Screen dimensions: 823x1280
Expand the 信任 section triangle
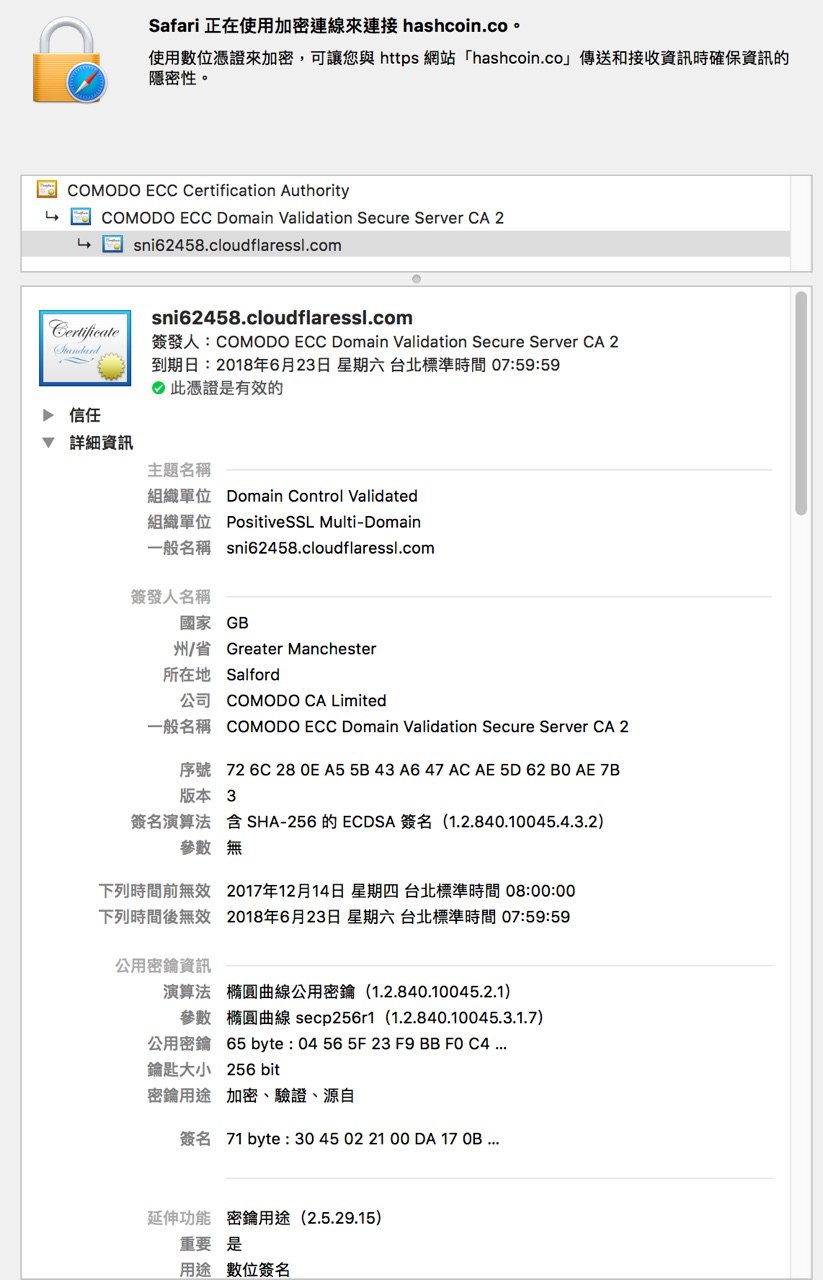(48, 415)
